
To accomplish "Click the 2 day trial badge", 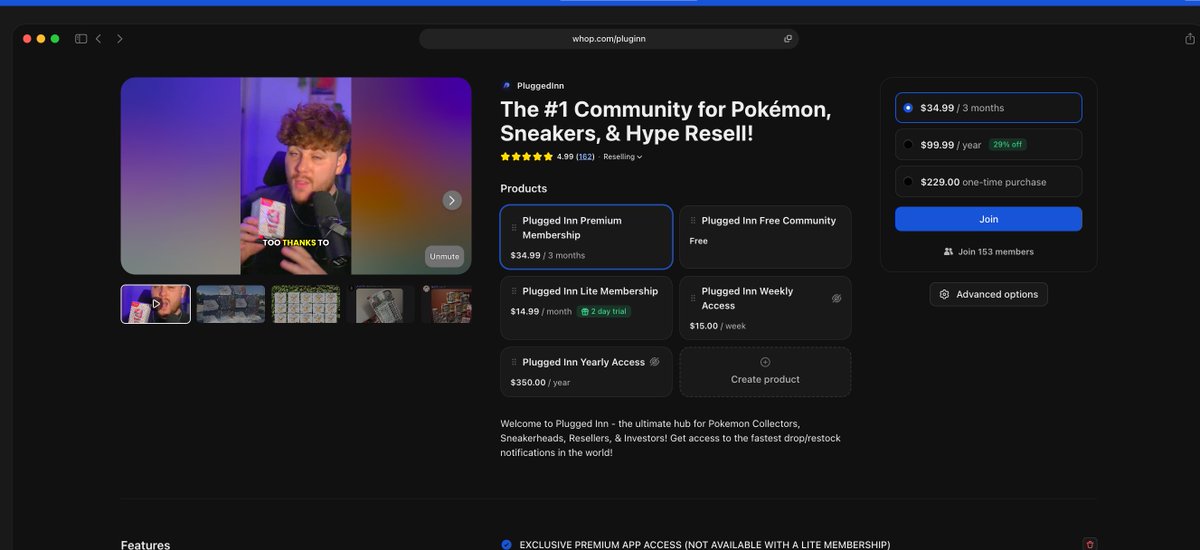I will (603, 311).
